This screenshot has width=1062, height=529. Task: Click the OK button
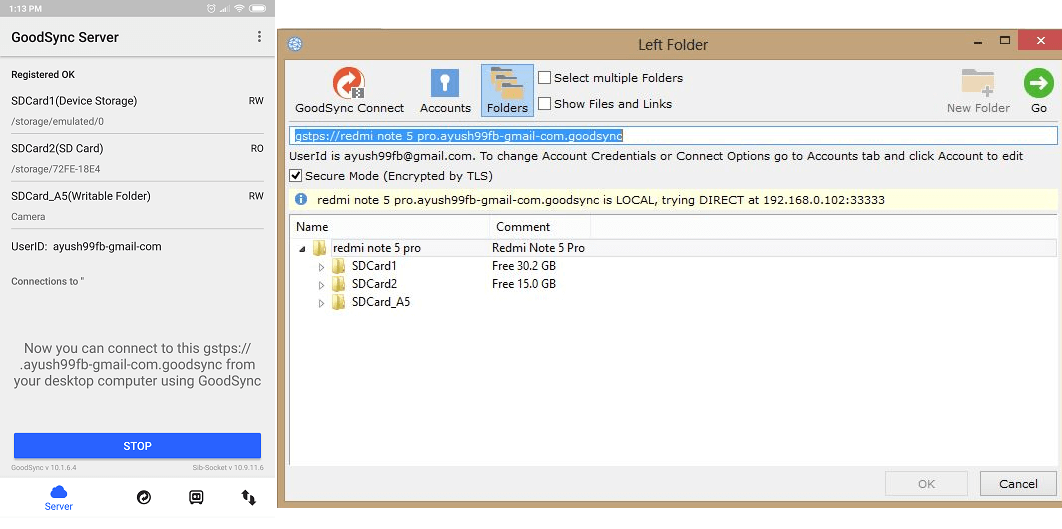pos(927,484)
